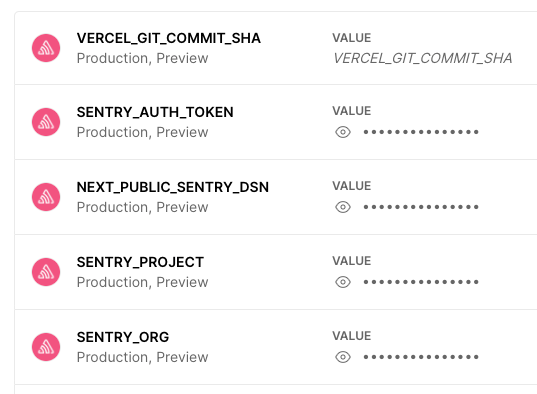Open the SENTRY_PROJECT variable entry

[x=140, y=262]
